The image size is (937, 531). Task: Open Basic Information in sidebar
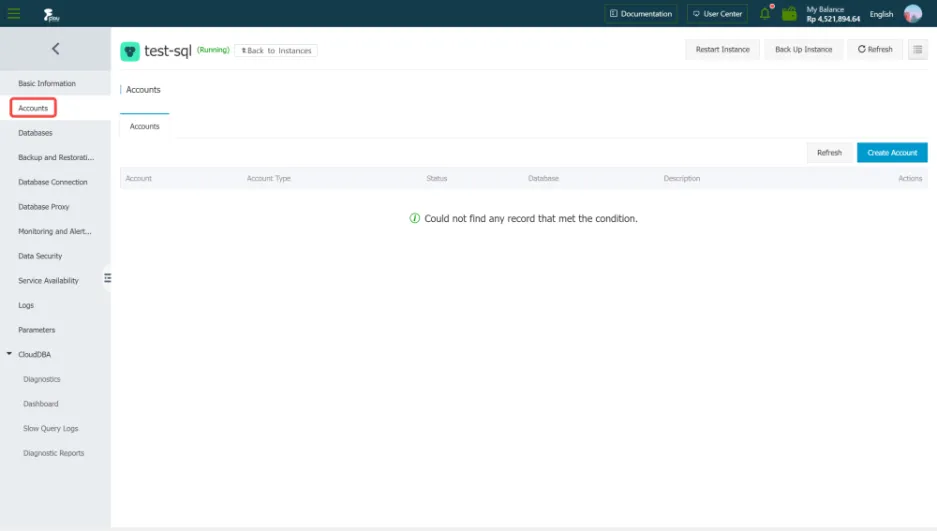[47, 84]
